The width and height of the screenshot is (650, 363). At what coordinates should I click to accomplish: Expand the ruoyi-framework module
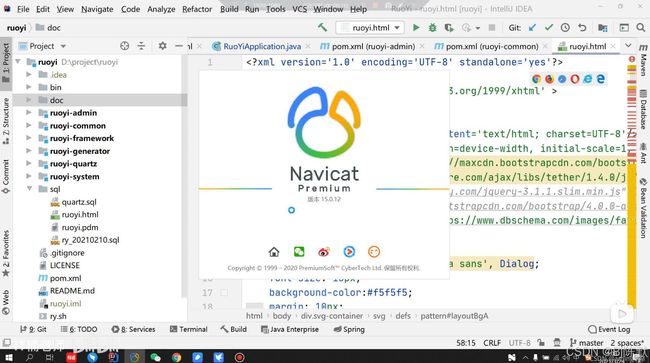point(29,138)
